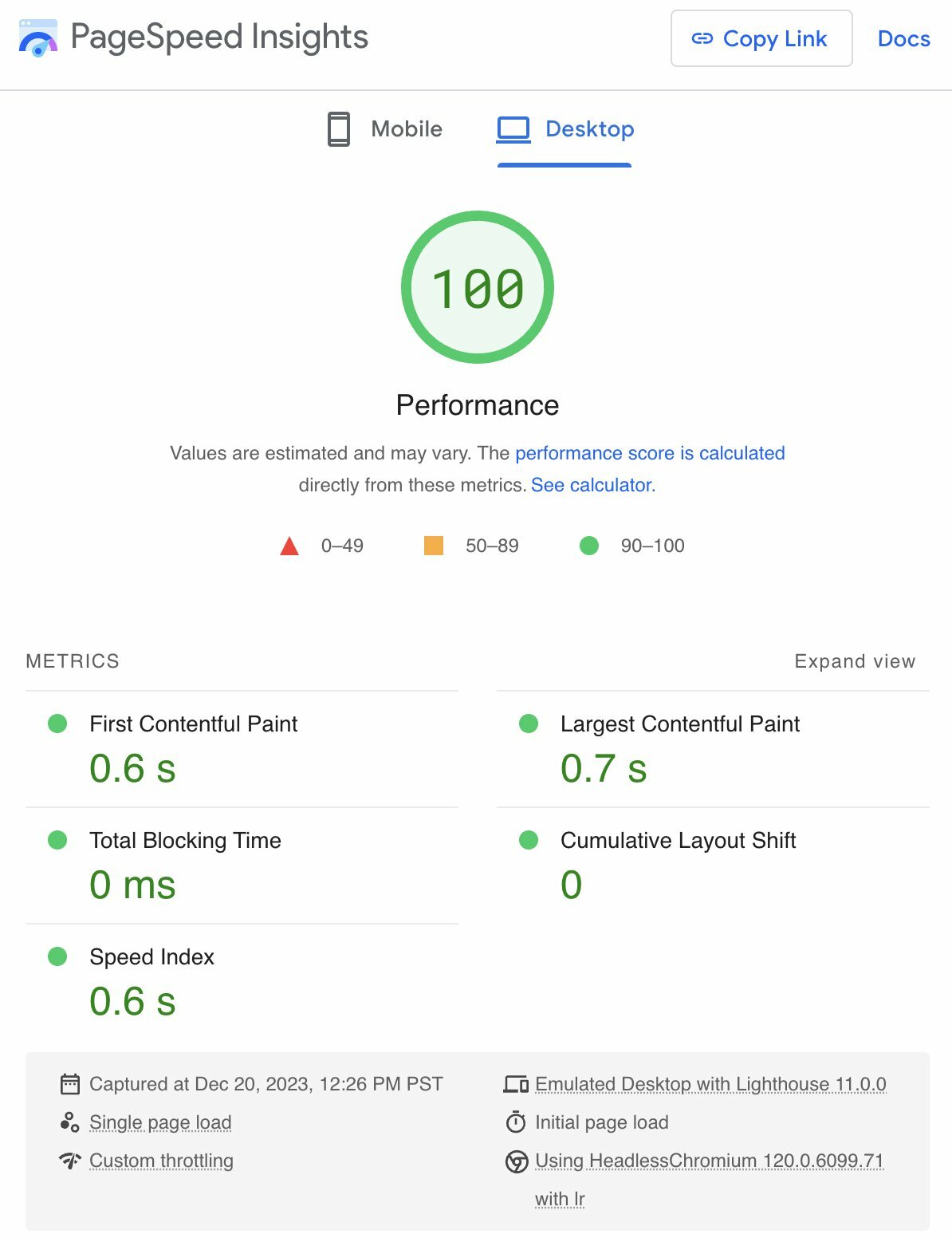Click the Cumulative Layout Shift label
This screenshot has height=1238, width=952.
(679, 840)
